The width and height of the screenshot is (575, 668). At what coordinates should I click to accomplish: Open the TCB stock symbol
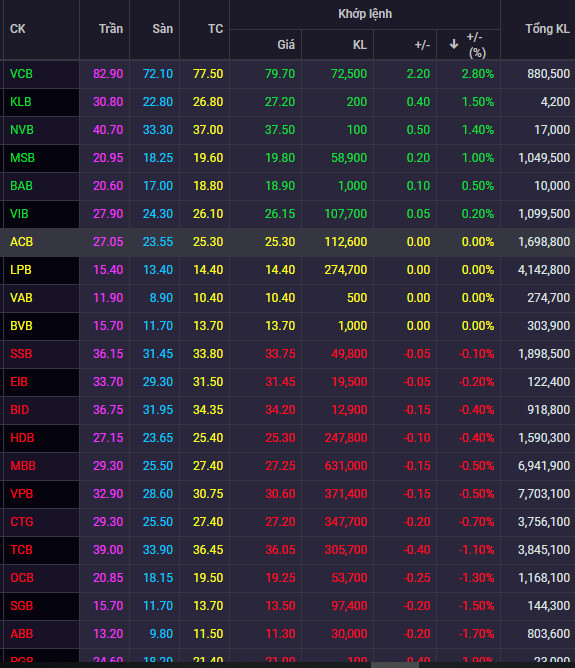[x=21, y=550]
